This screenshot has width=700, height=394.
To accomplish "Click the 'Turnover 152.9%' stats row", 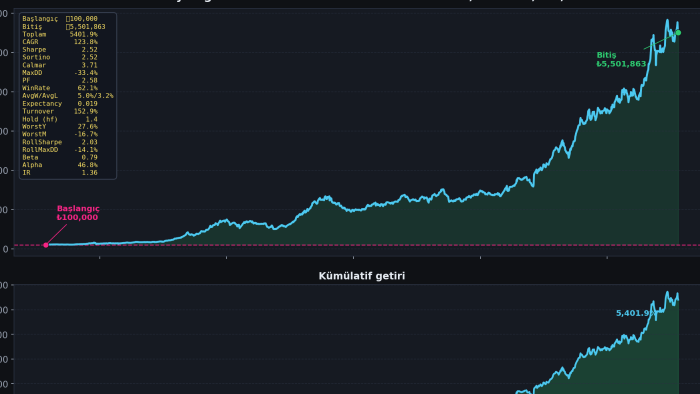I will pyautogui.click(x=60, y=111).
